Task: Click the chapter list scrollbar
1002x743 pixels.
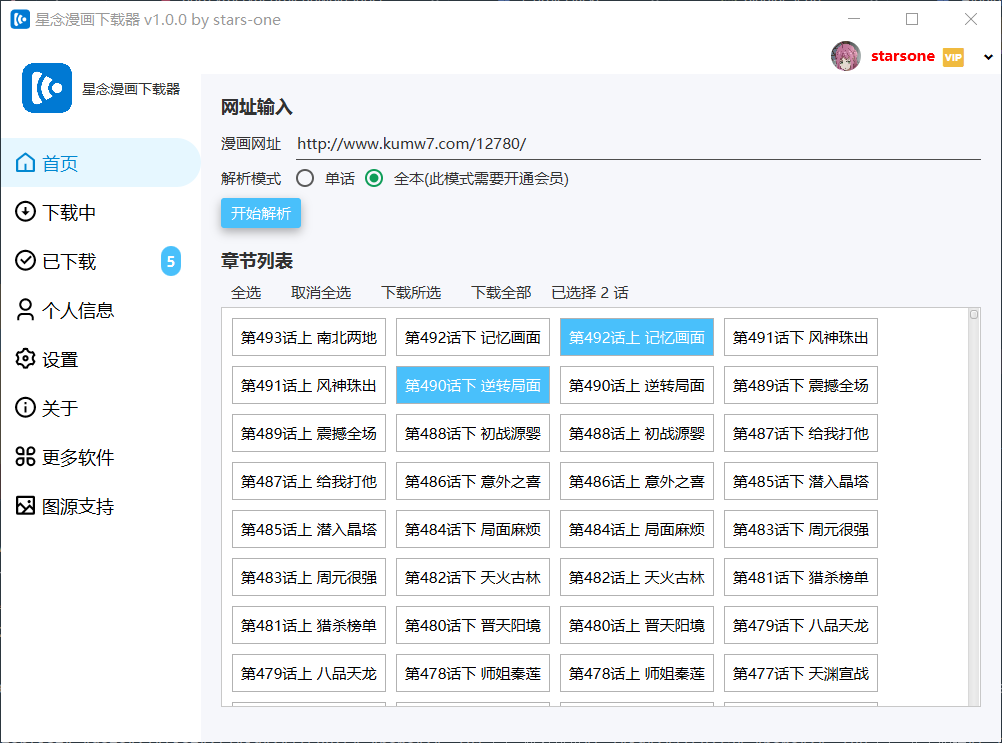Action: tap(974, 315)
